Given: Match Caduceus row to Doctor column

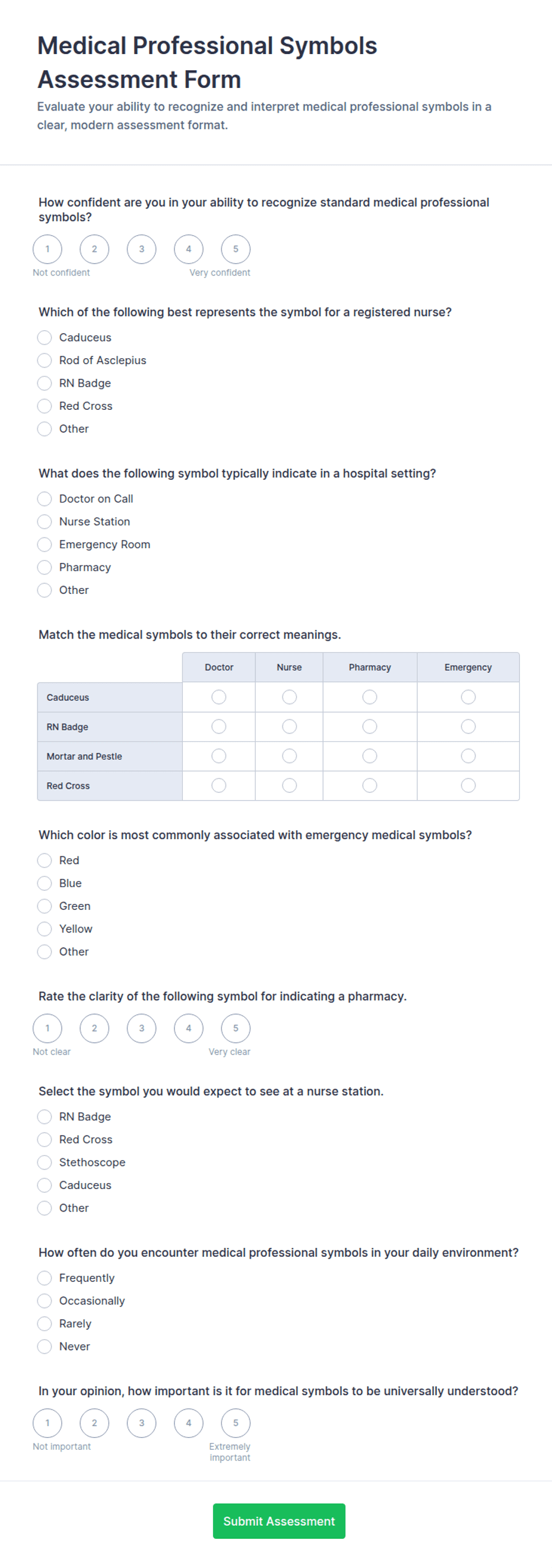Looking at the screenshot, I should [219, 697].
